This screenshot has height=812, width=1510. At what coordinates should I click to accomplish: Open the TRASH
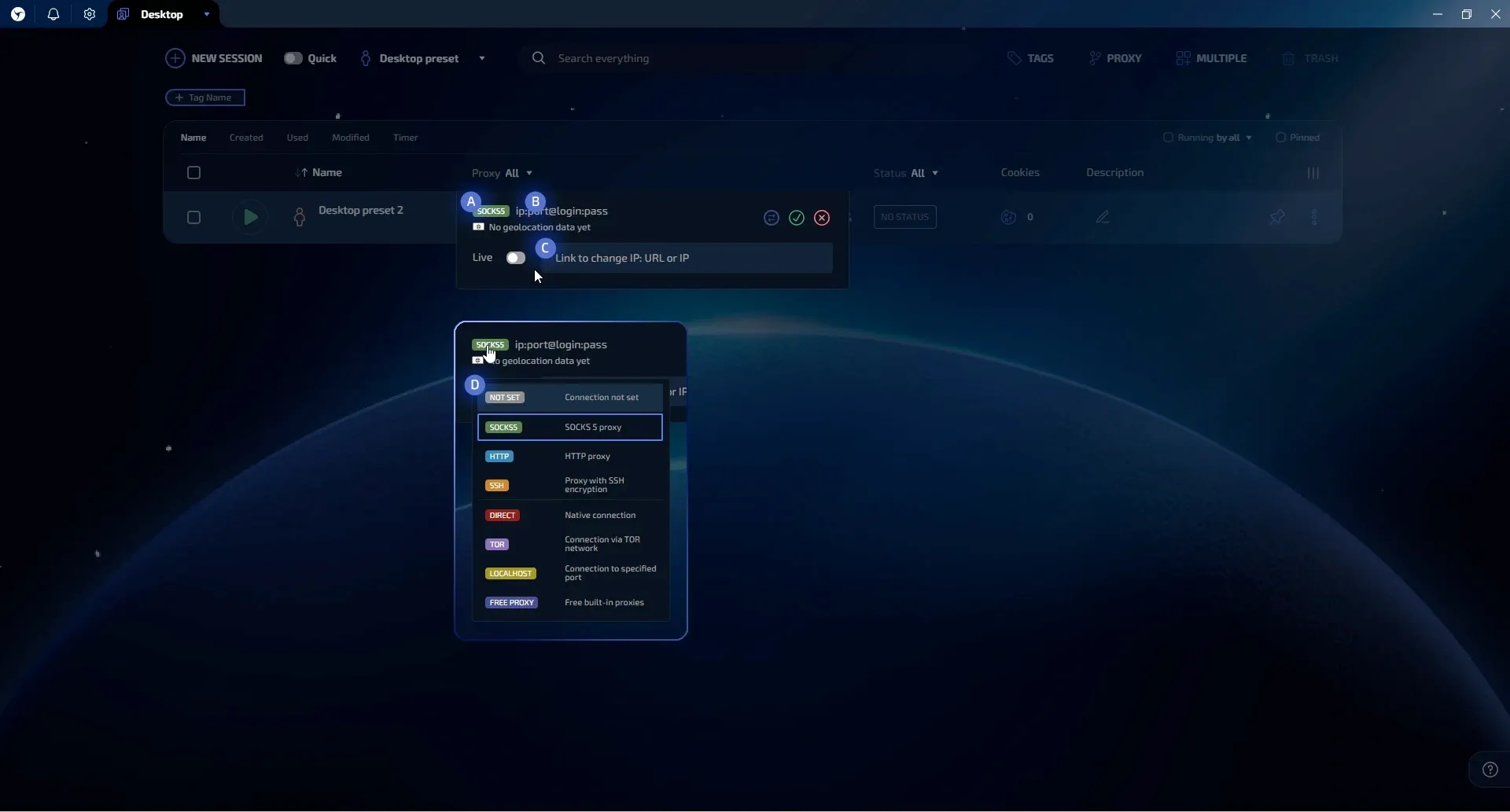(x=1311, y=58)
